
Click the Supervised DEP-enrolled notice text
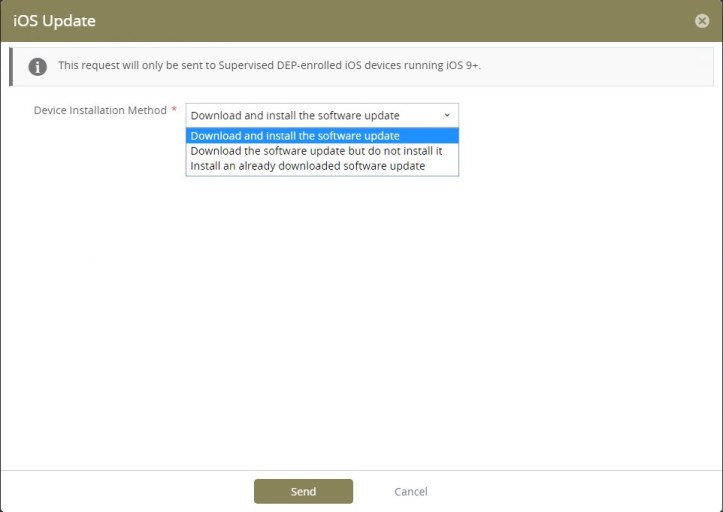click(270, 66)
